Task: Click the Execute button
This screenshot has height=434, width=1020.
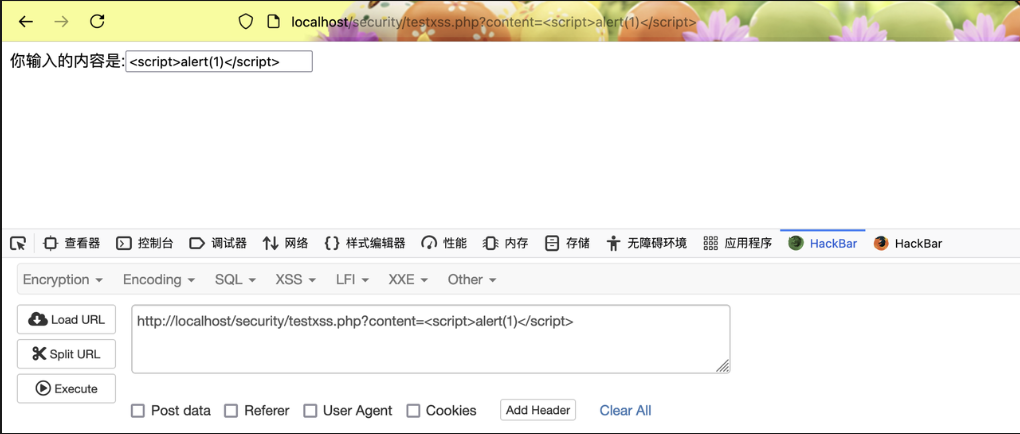Action: (66, 388)
